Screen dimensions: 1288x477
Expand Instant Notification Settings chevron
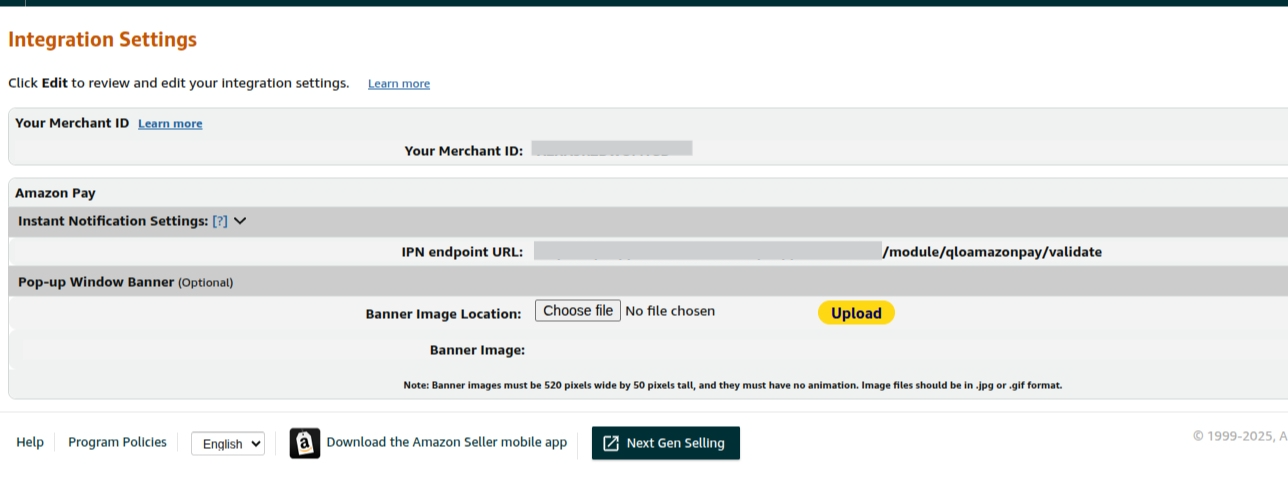(240, 221)
